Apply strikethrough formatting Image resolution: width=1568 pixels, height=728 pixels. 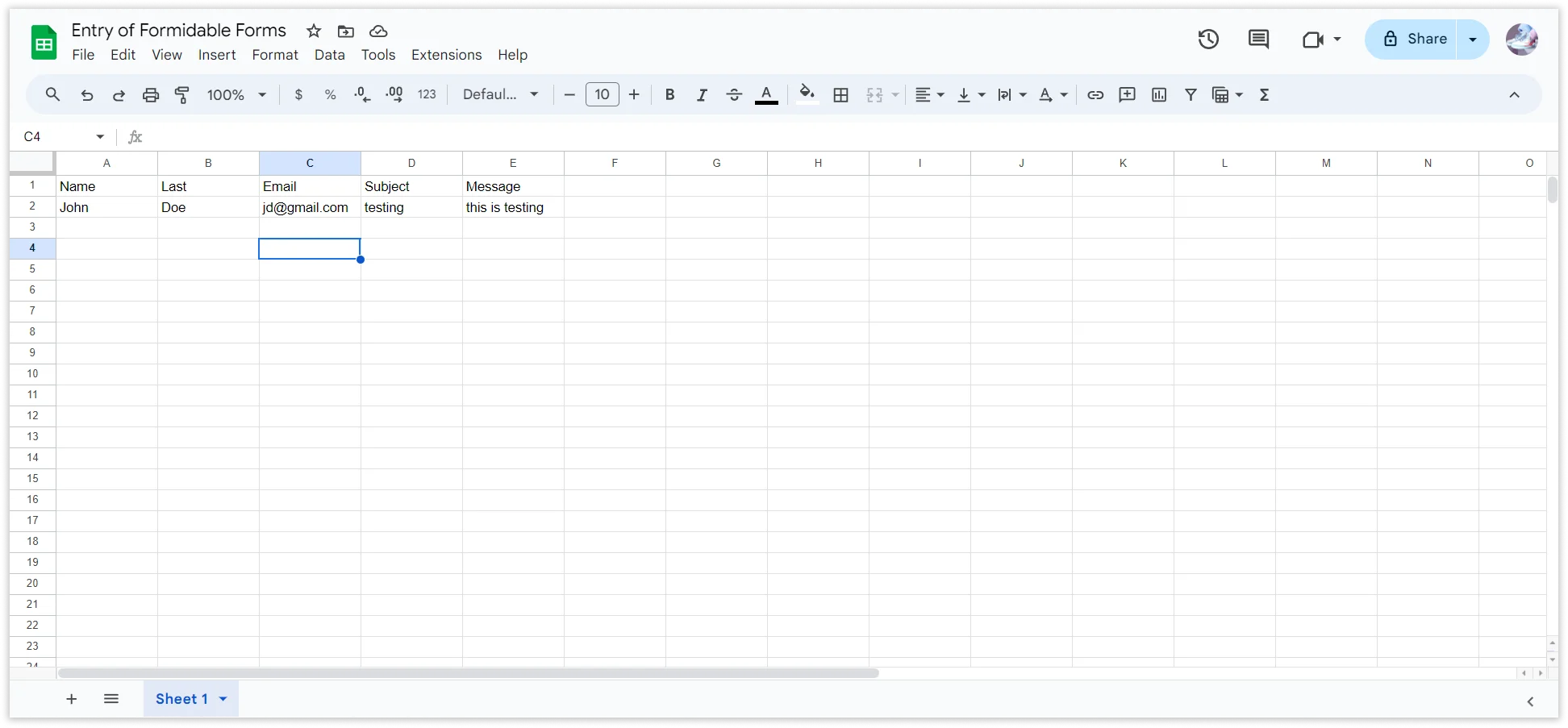click(734, 94)
